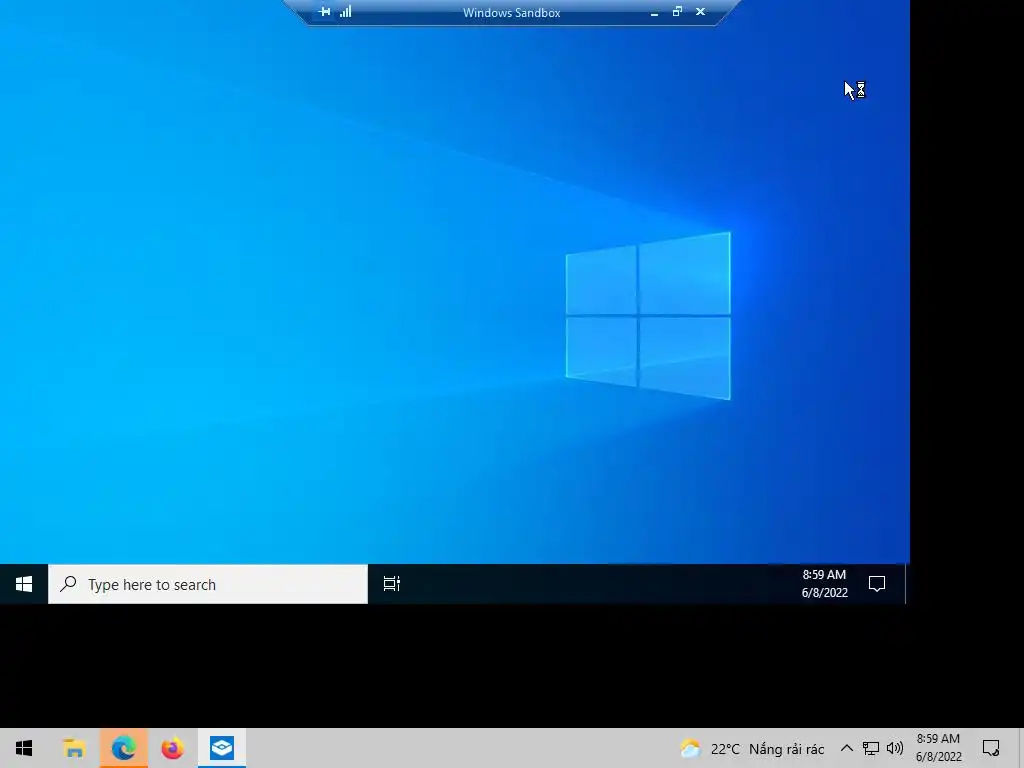Switch to Microsoft Edge on host taskbar
Viewport: 1024px width, 768px height.
(x=123, y=748)
